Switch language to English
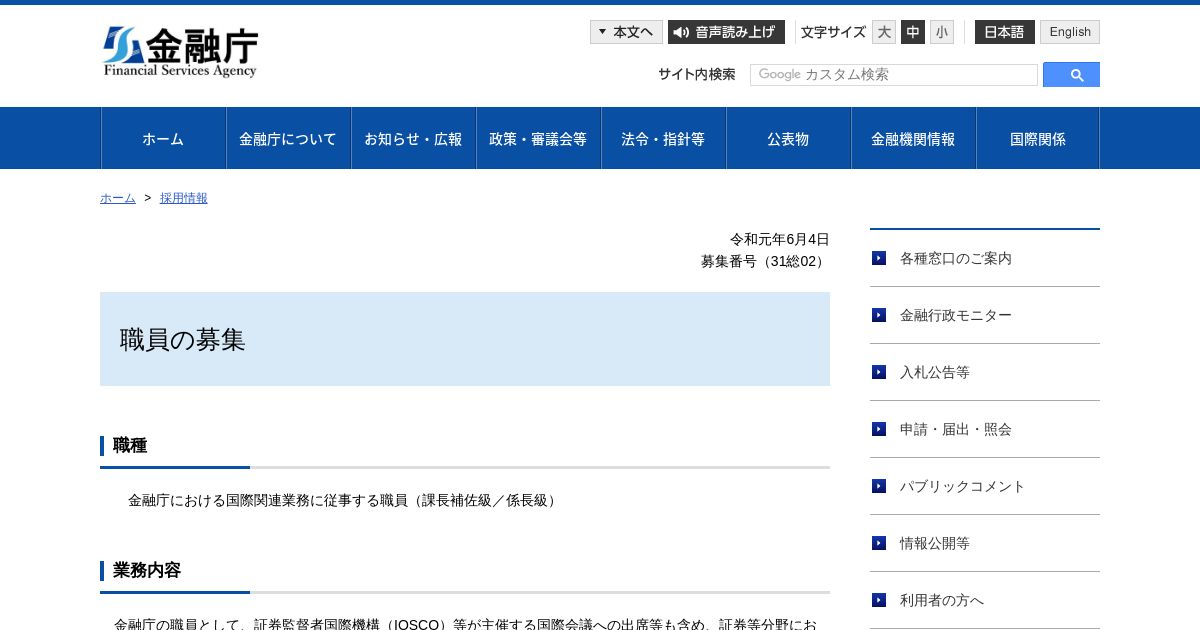 (1070, 32)
